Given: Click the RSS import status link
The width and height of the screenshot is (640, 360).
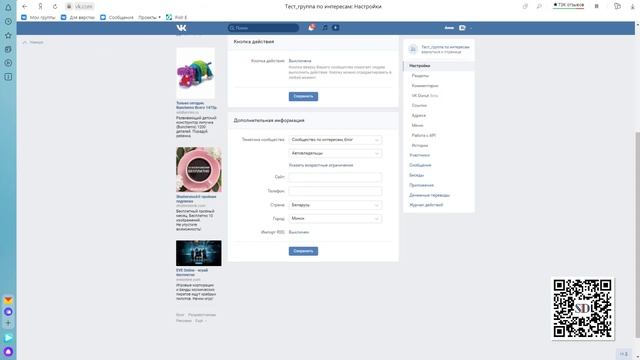Looking at the screenshot, I should point(299,232).
